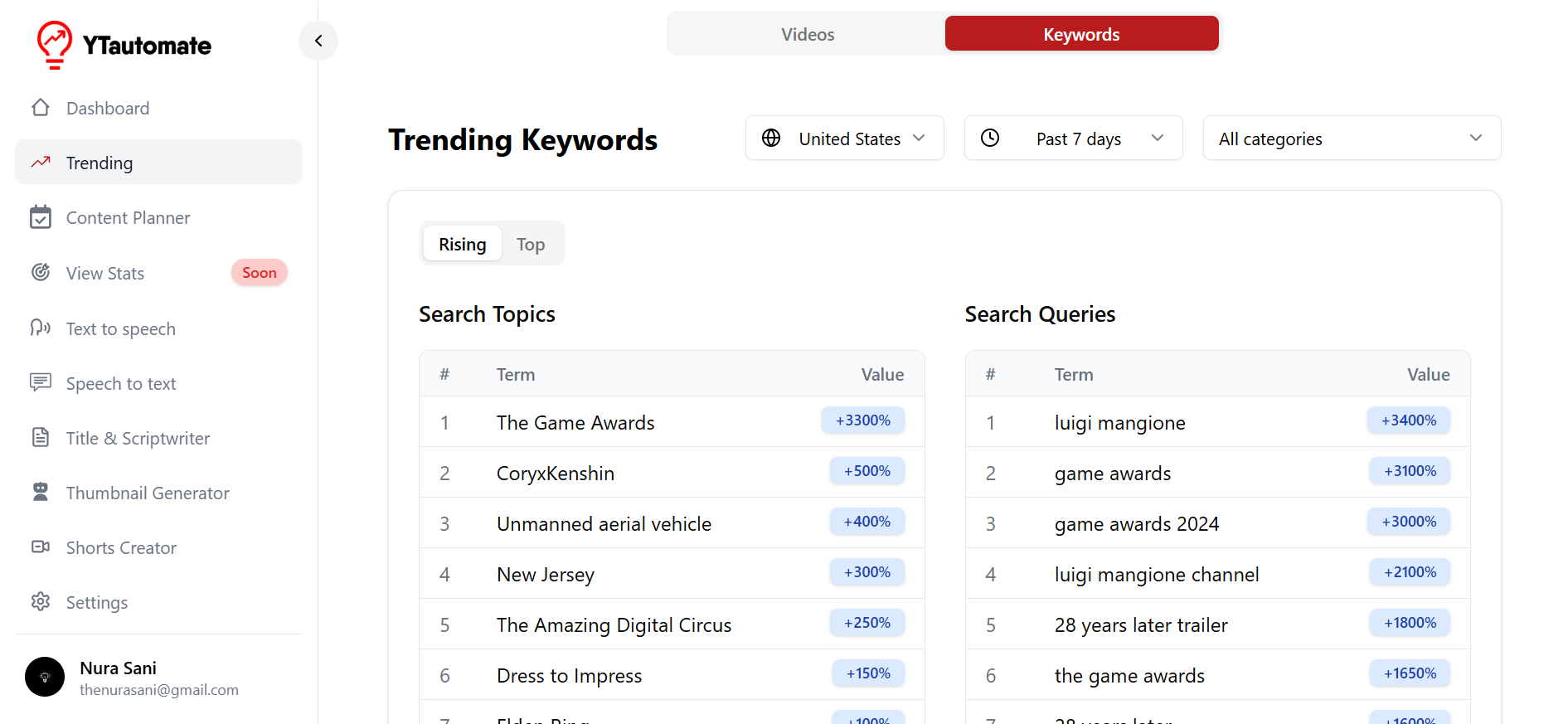Click the +1650% value badge
This screenshot has height=724, width=1568.
[1410, 673]
